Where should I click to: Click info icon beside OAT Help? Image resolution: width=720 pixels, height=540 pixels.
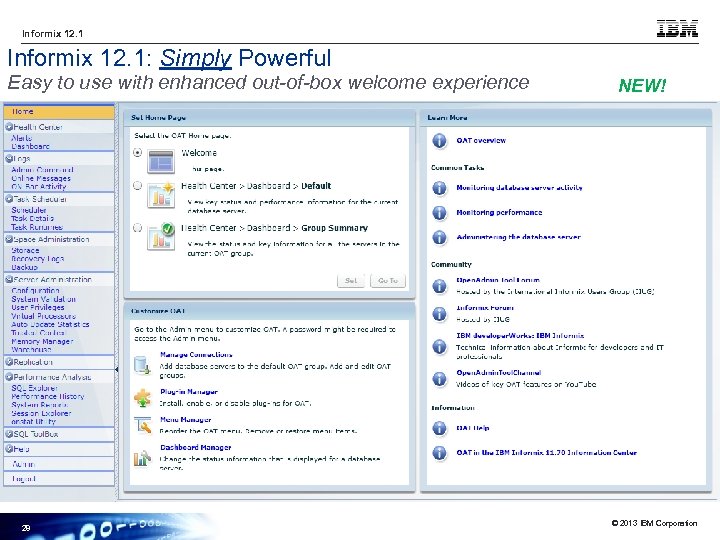(439, 428)
